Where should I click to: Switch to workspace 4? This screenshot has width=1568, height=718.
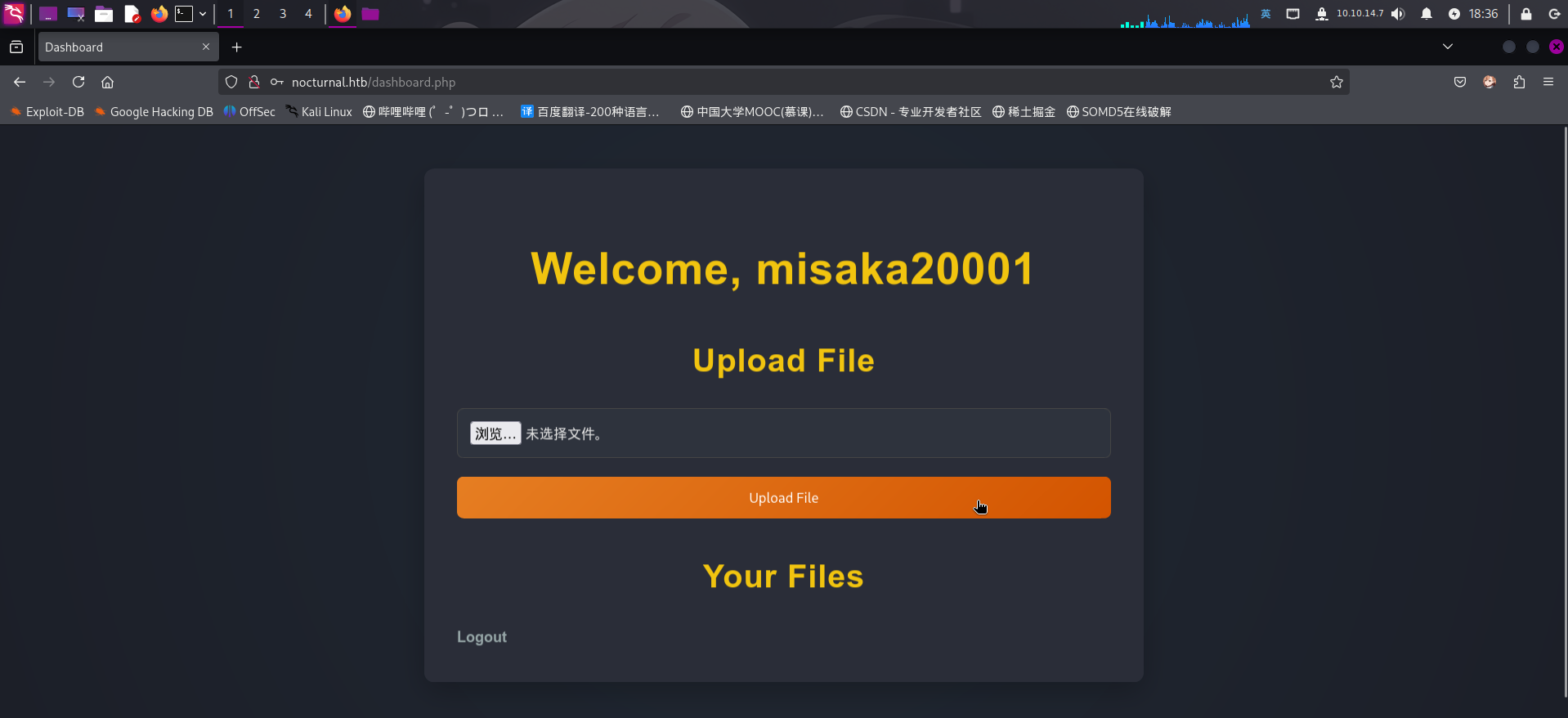pos(308,14)
